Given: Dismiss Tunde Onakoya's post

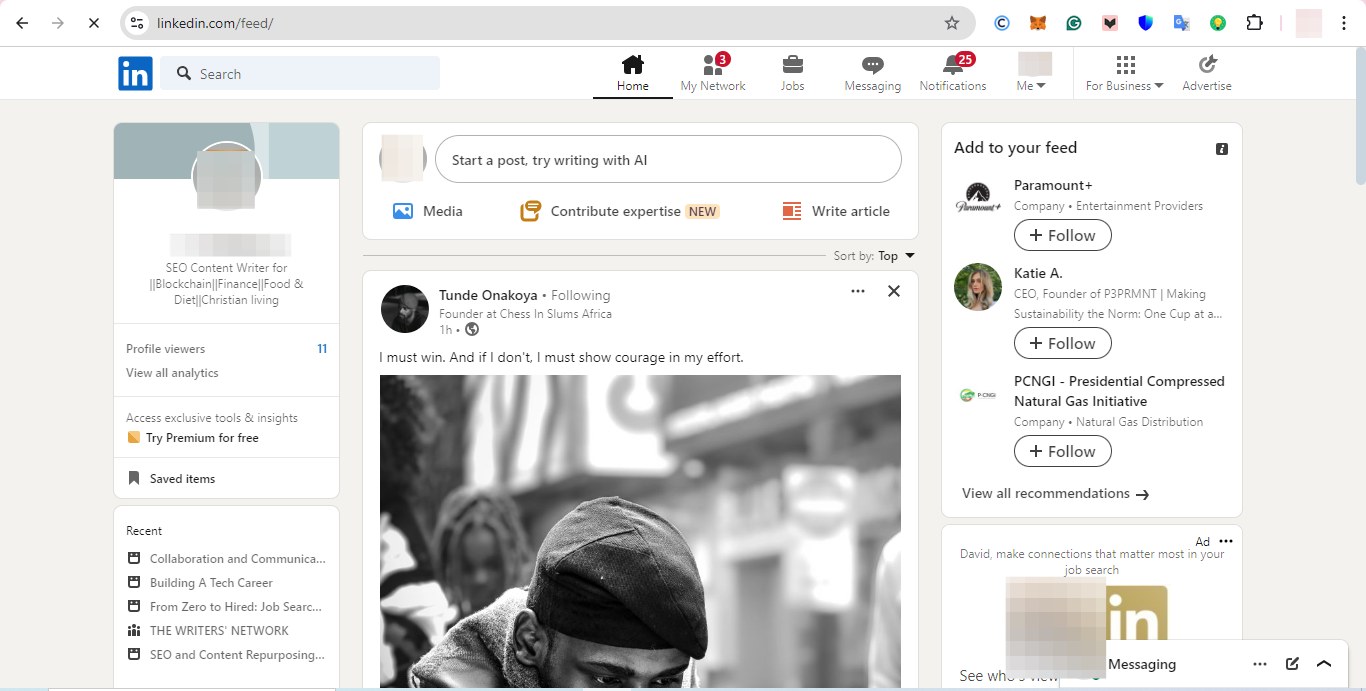Looking at the screenshot, I should (894, 291).
